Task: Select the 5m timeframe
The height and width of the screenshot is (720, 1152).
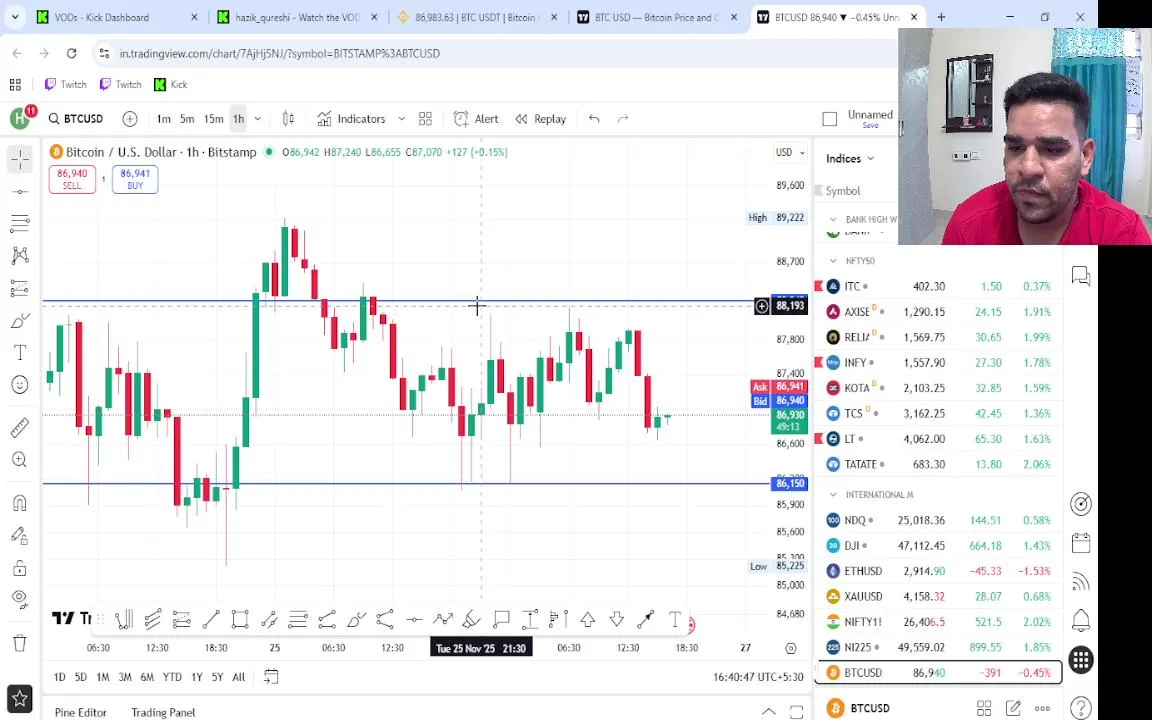Action: click(x=187, y=119)
